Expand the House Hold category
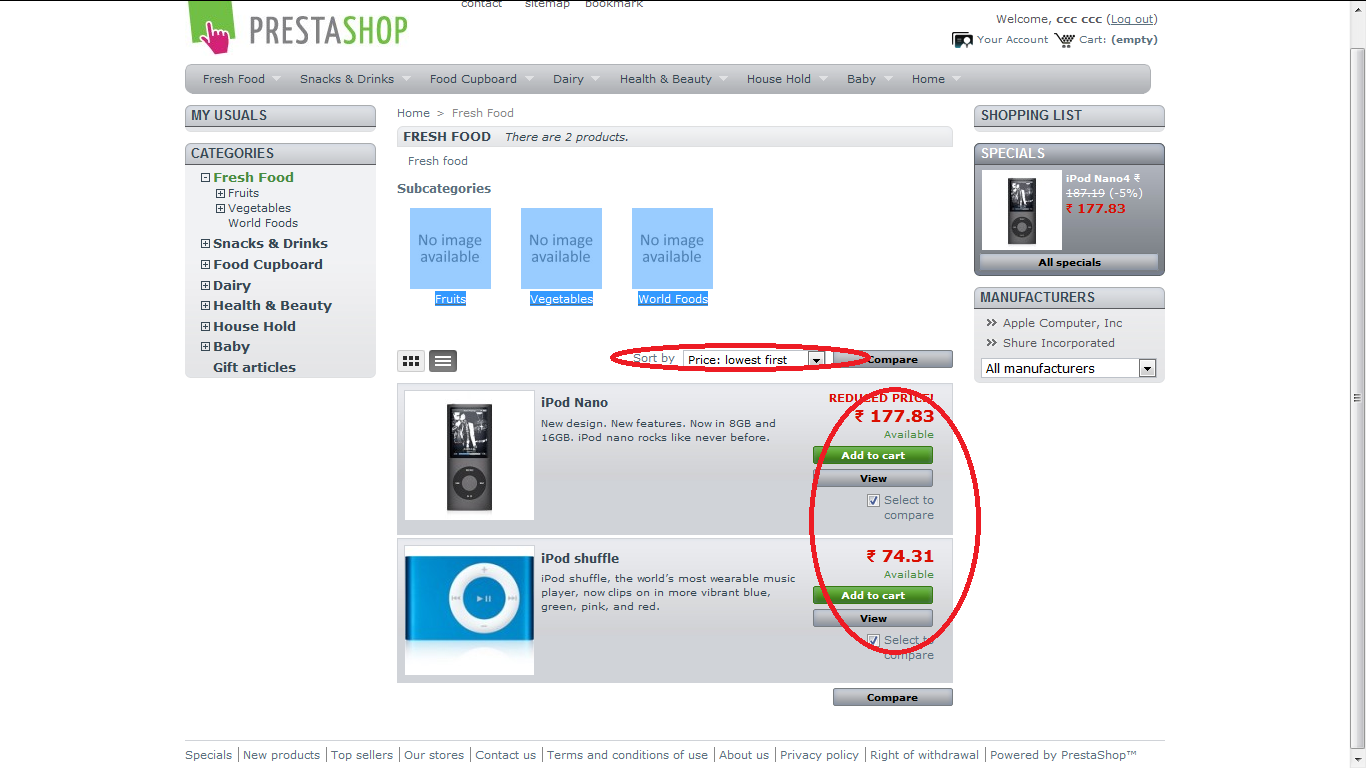 point(205,327)
